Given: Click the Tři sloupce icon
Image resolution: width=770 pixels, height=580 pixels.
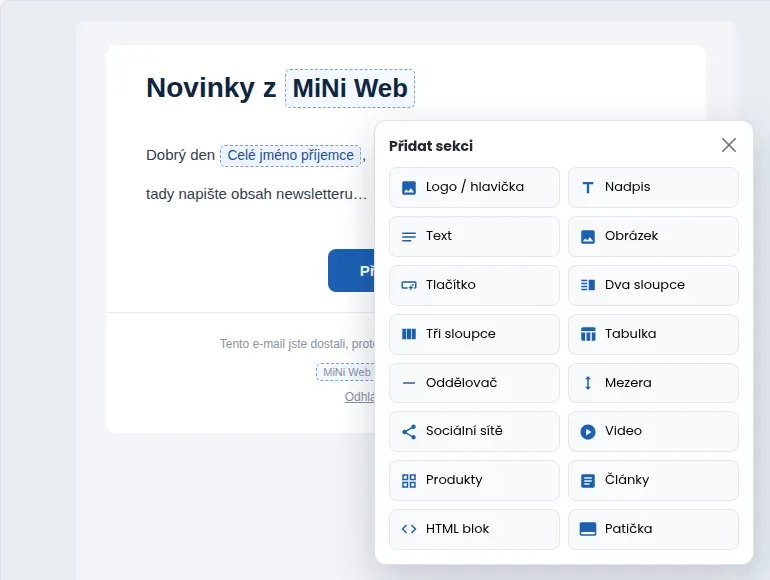Looking at the screenshot, I should 409,334.
